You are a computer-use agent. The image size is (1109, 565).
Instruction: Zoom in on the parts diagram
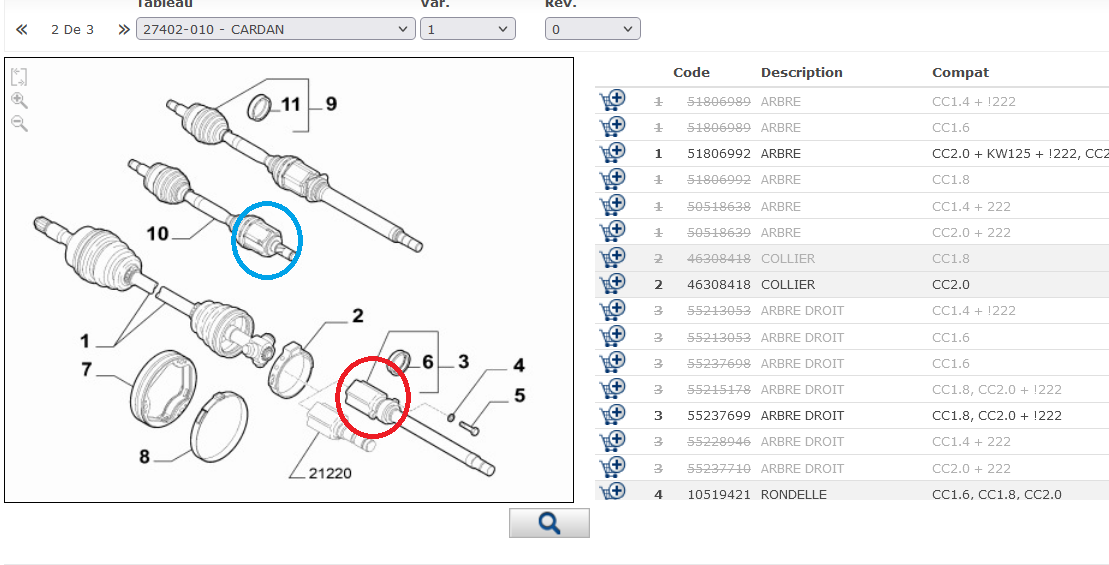tap(20, 100)
